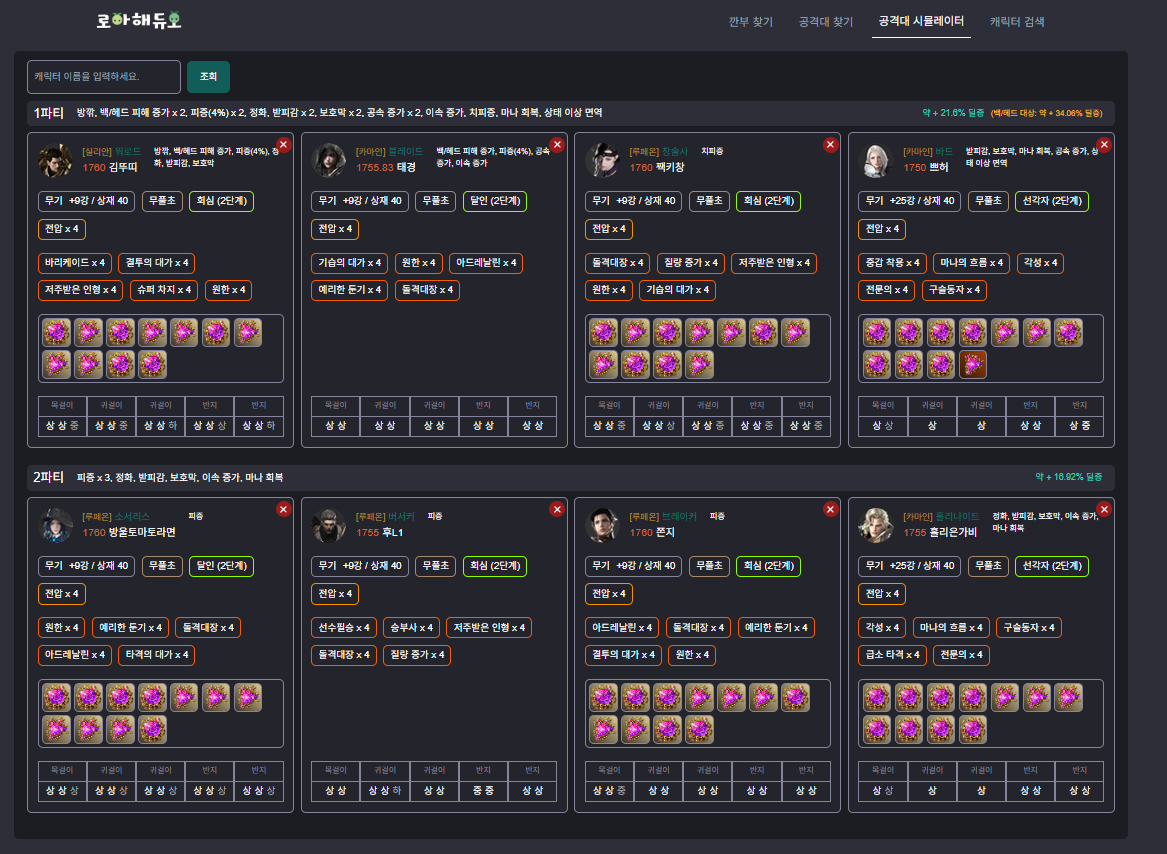
Task: Click 회심 (2단계) badge on 김뚜띠's card
Action: tap(221, 201)
